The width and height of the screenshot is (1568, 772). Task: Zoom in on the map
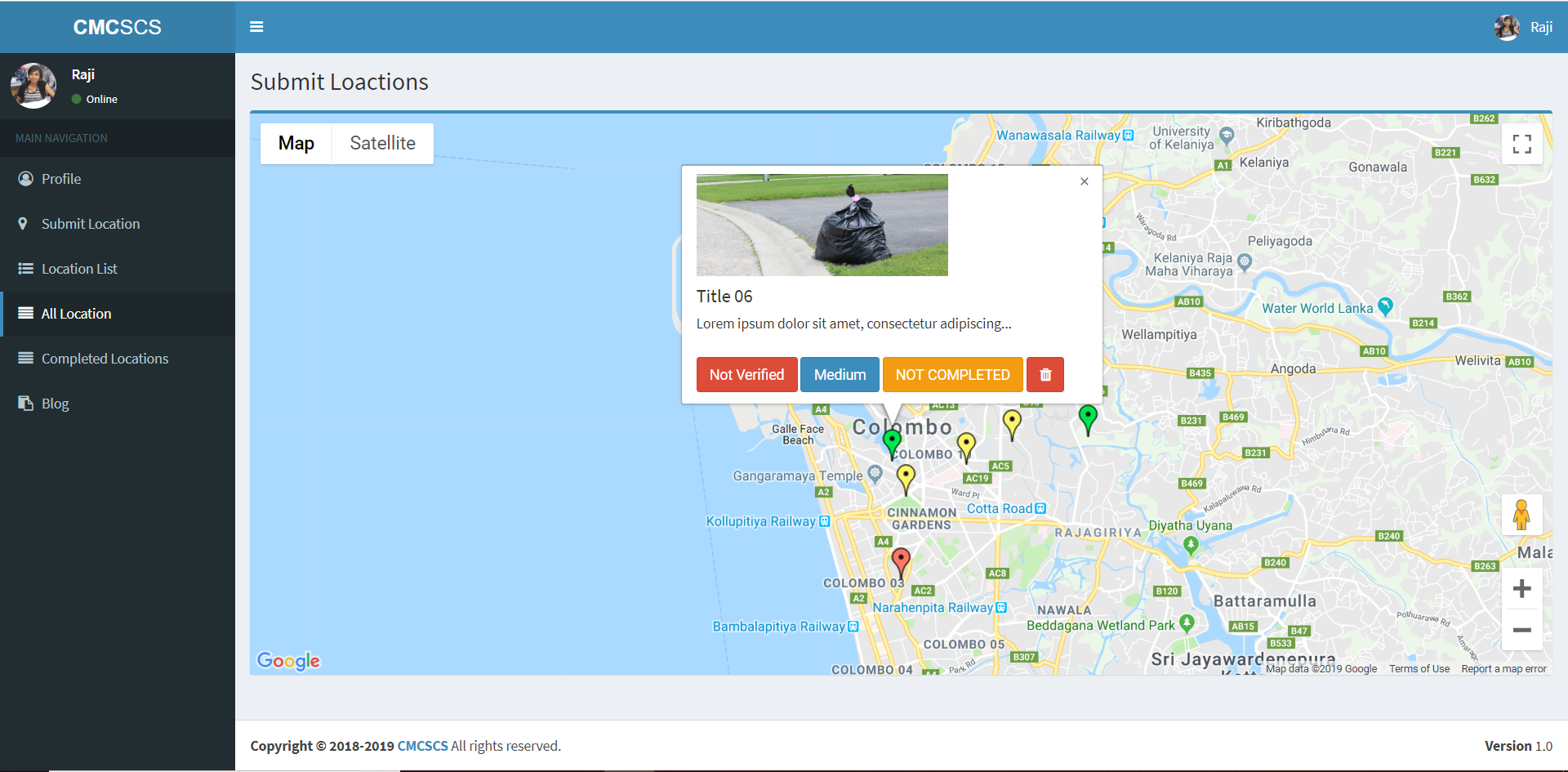pos(1521,588)
